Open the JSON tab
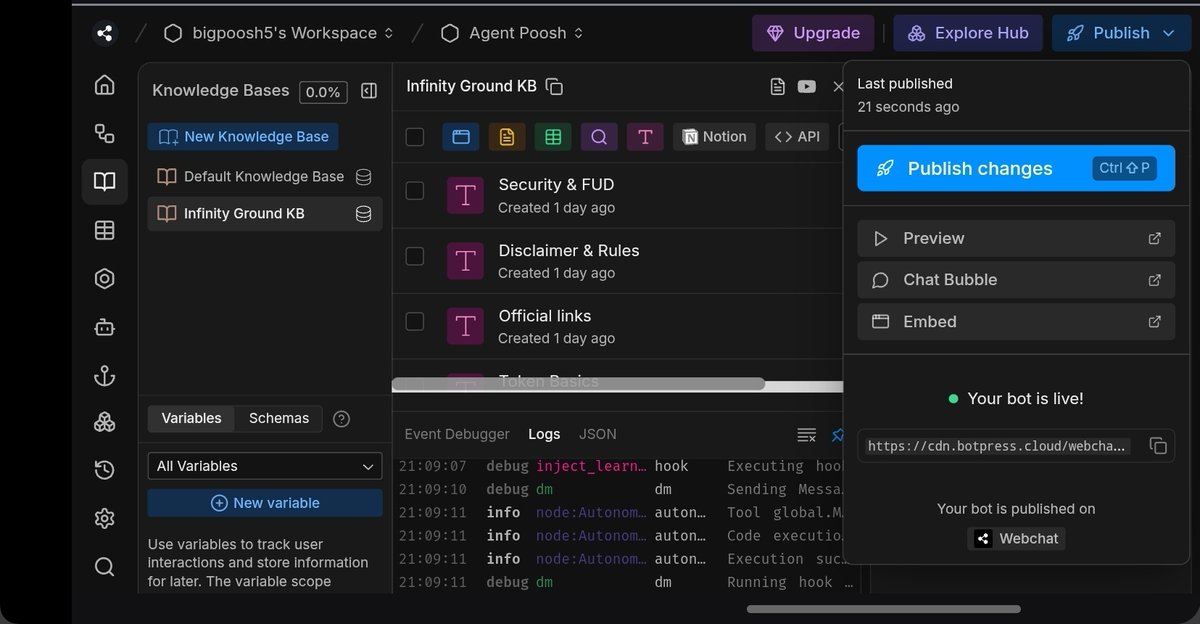Screen dimensions: 1200x624 [x=598, y=434]
